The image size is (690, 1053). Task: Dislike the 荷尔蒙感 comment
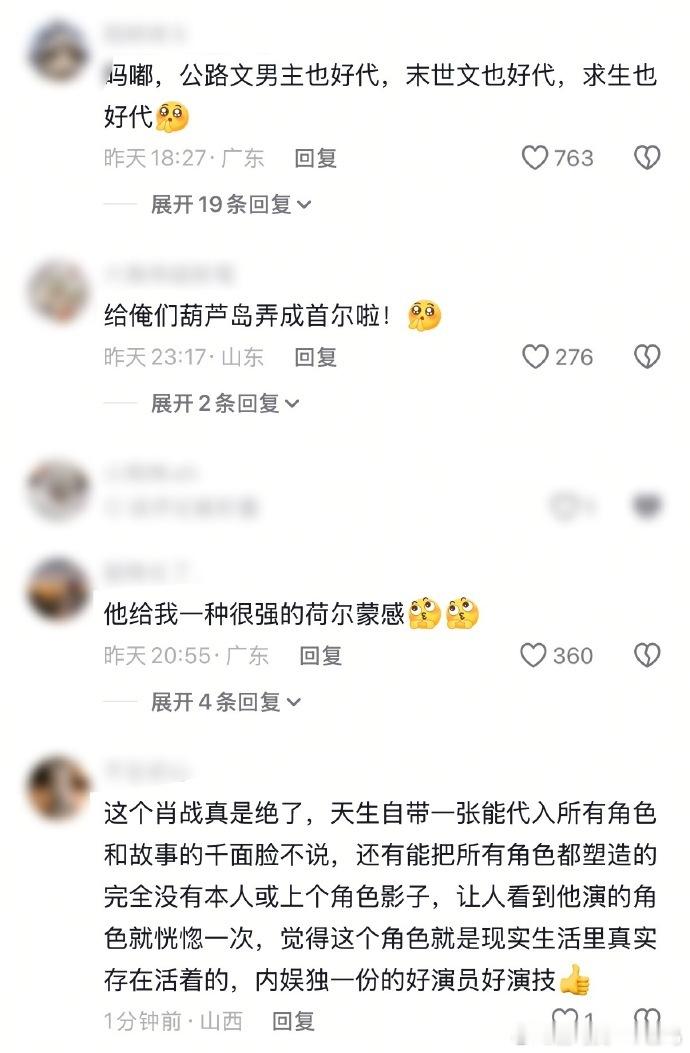pyautogui.click(x=647, y=655)
